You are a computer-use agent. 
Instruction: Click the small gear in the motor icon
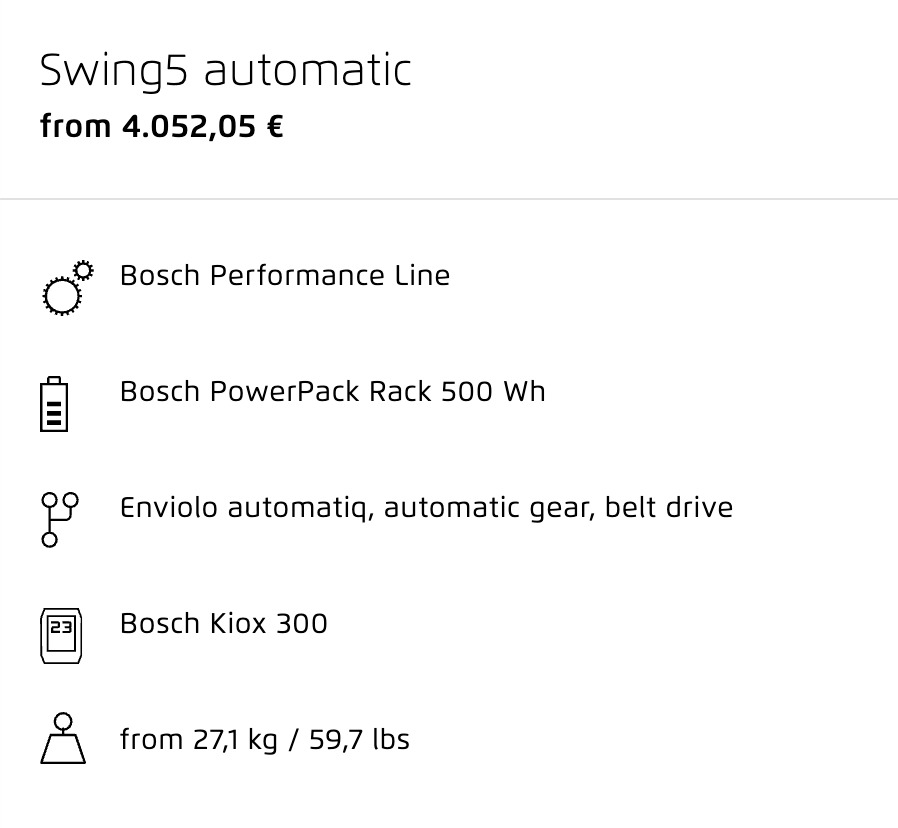84,270
